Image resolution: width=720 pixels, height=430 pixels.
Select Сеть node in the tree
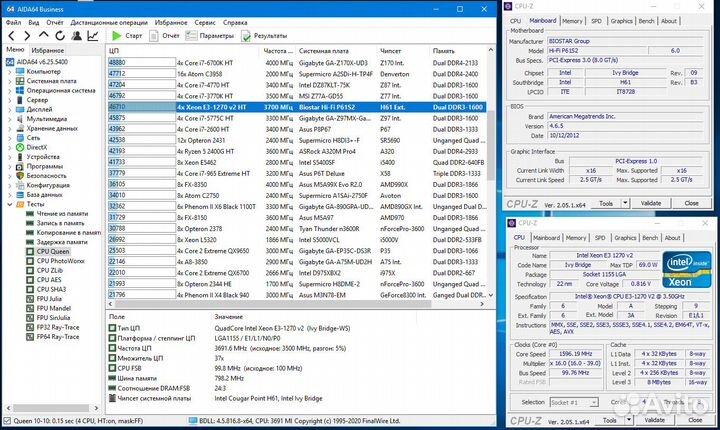[x=33, y=138]
